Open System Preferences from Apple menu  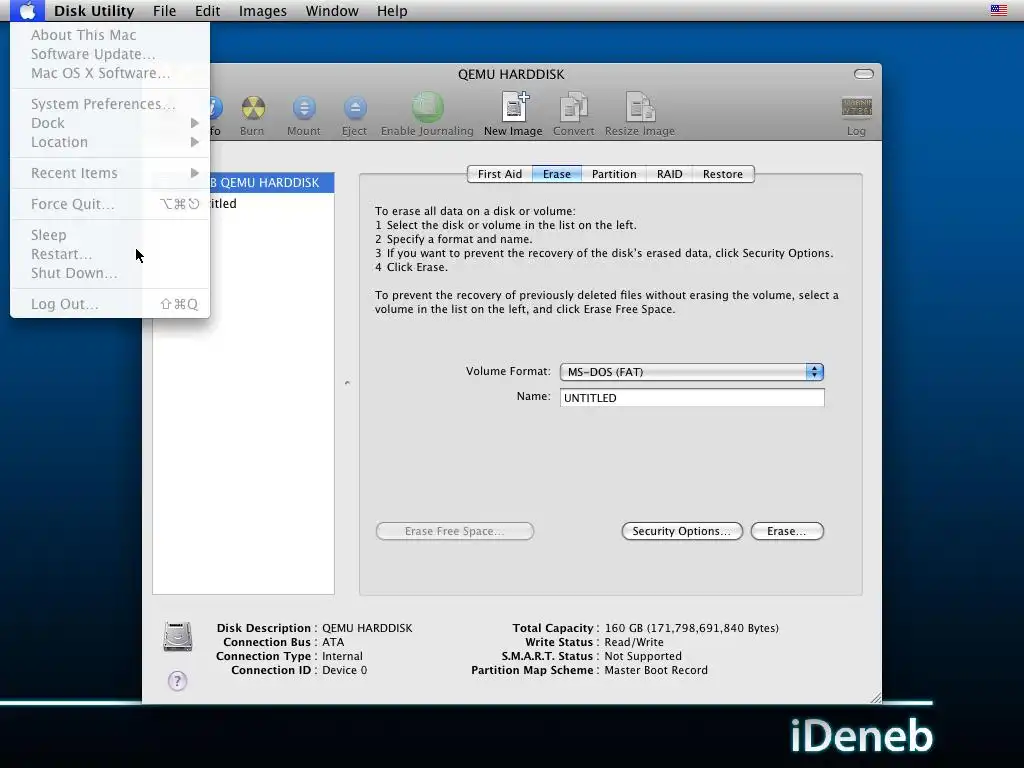(x=110, y=104)
